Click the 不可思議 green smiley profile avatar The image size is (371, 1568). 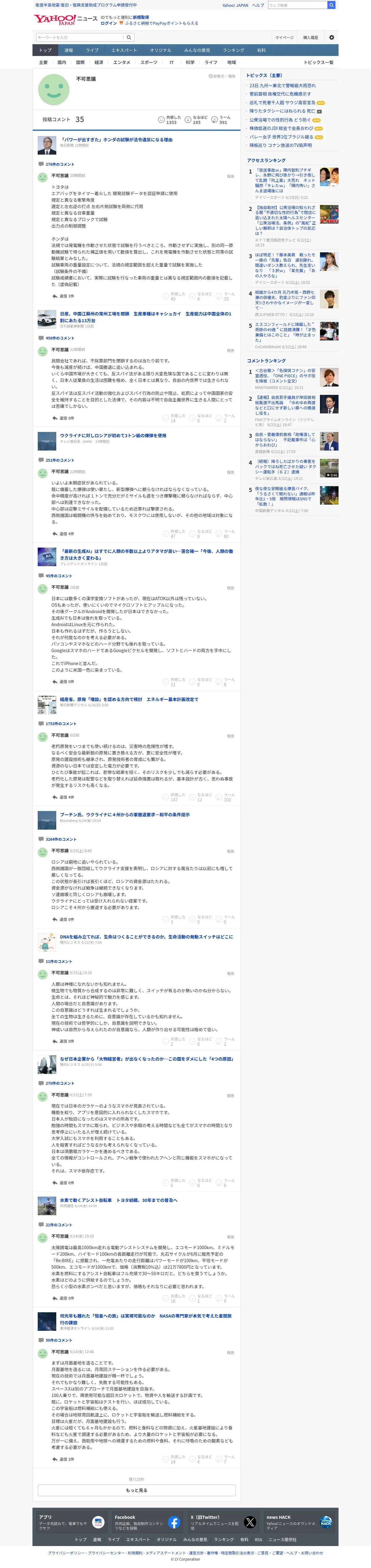click(53, 89)
